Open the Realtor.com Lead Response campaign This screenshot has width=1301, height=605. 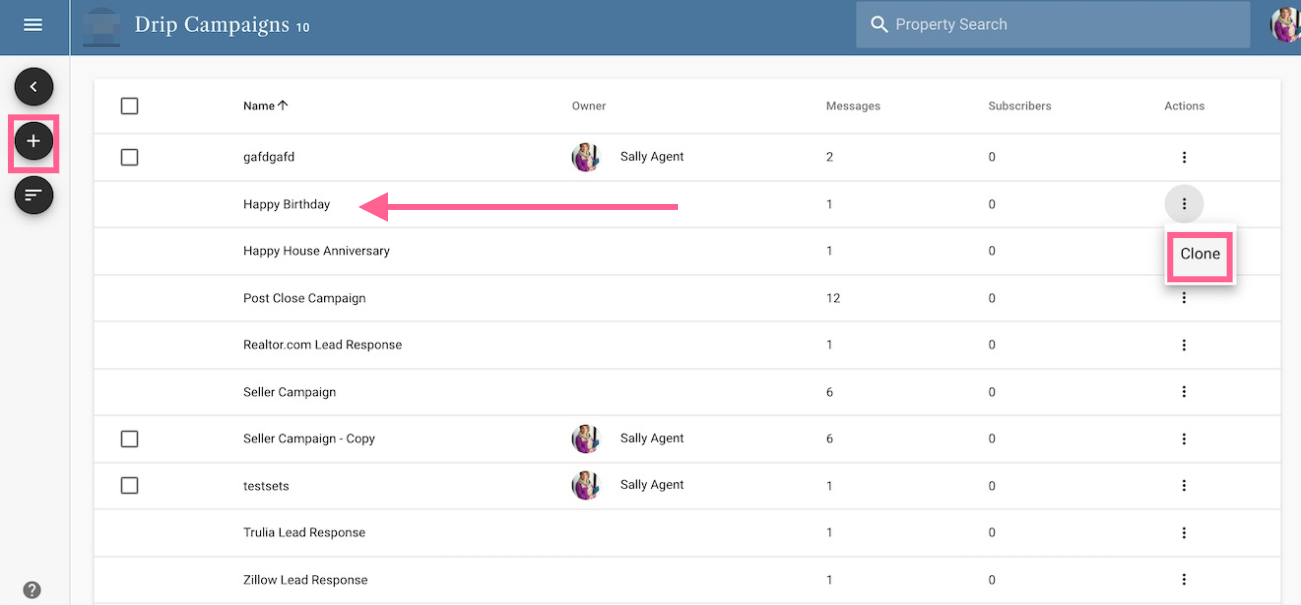pos(322,345)
